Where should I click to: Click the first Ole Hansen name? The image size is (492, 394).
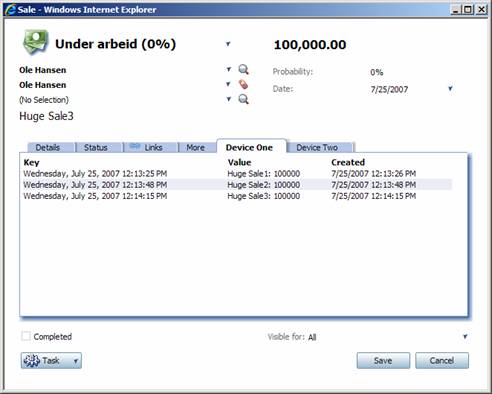[43, 70]
